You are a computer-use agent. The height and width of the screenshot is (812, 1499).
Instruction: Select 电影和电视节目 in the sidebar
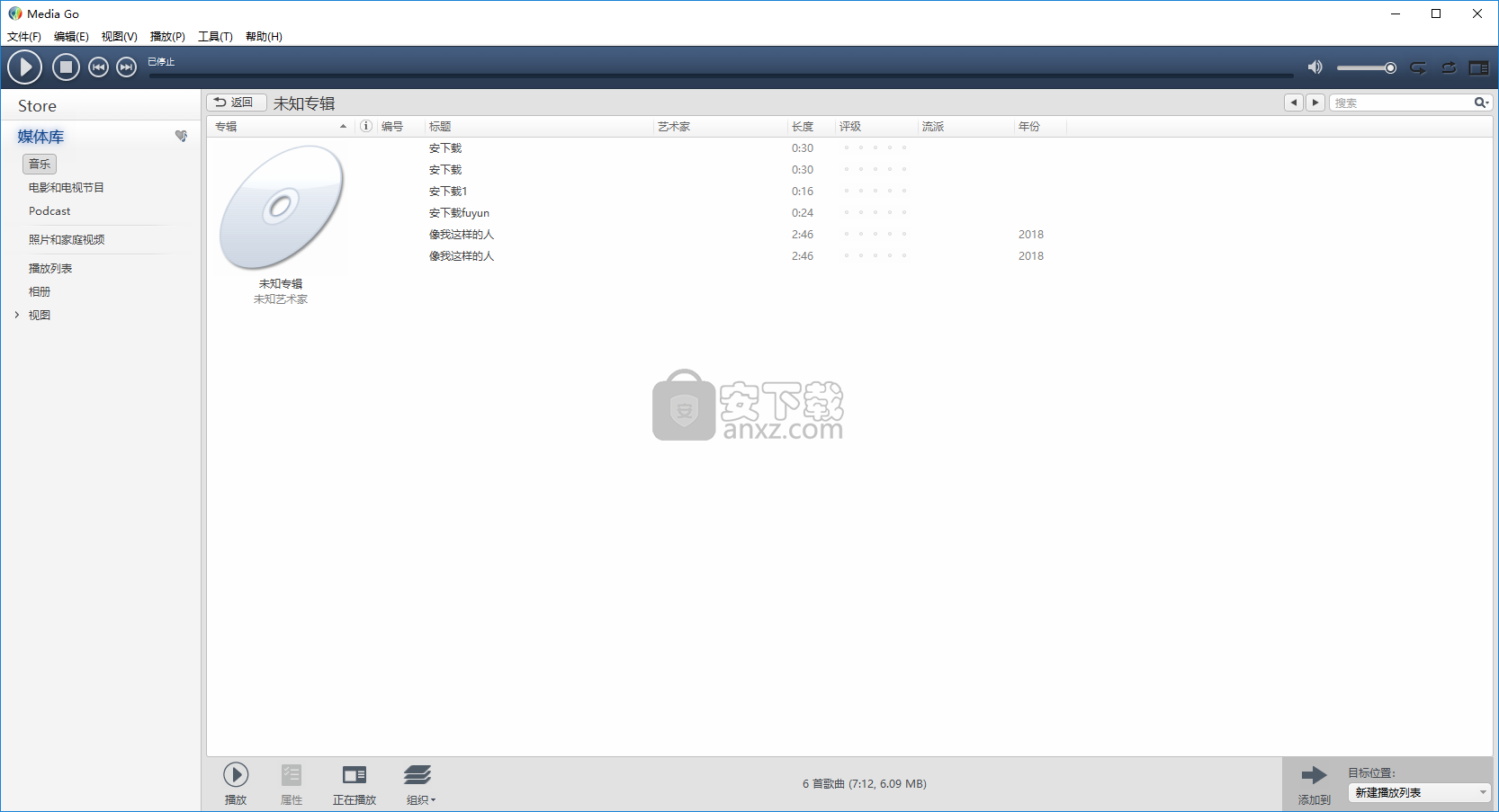(x=67, y=188)
